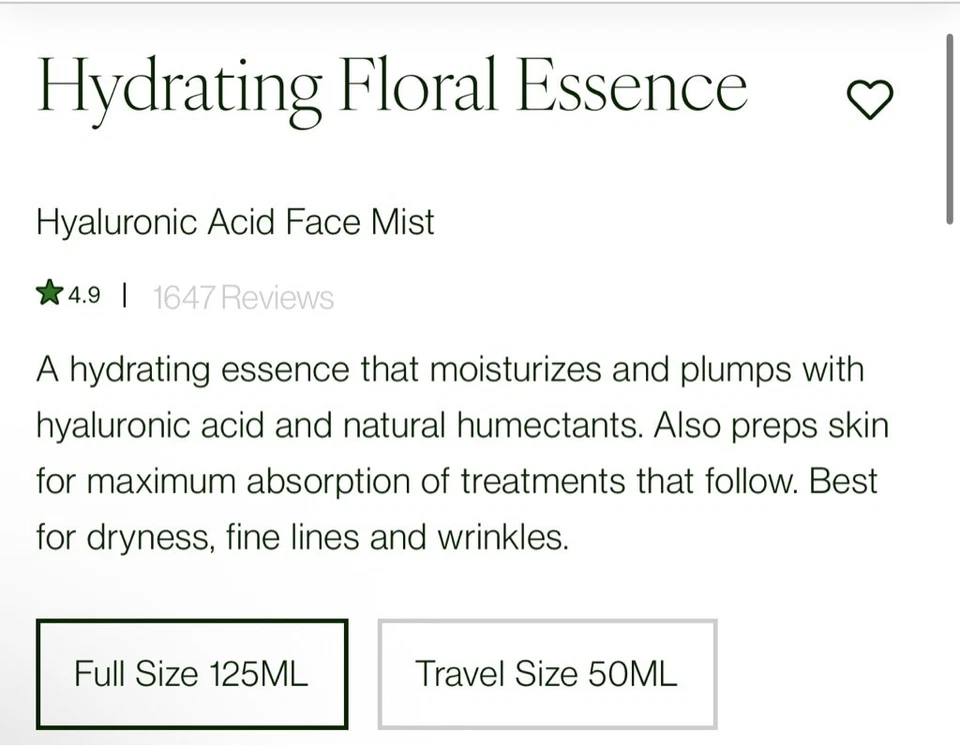This screenshot has height=746, width=960.
Task: Click "hyaluronic acid" in the description paragraph
Action: 150,426
